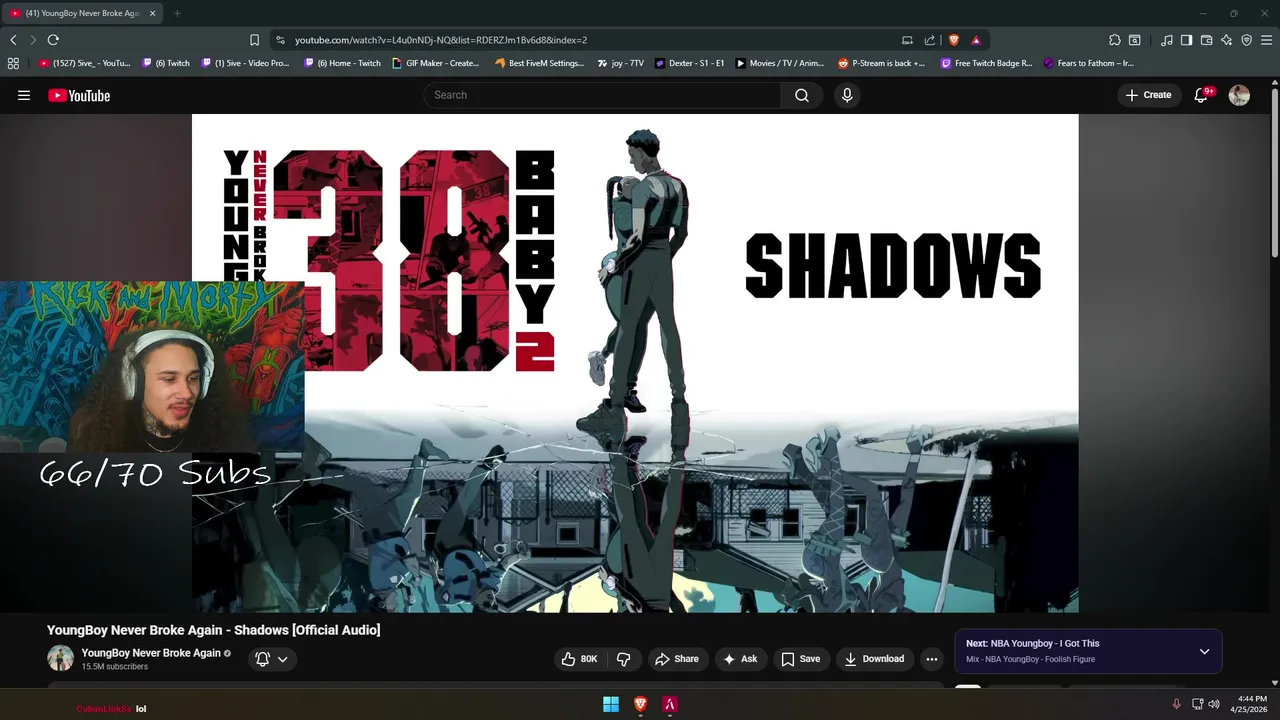Toggle the browser sidebar panel
1280x720 pixels.
pyautogui.click(x=1186, y=40)
